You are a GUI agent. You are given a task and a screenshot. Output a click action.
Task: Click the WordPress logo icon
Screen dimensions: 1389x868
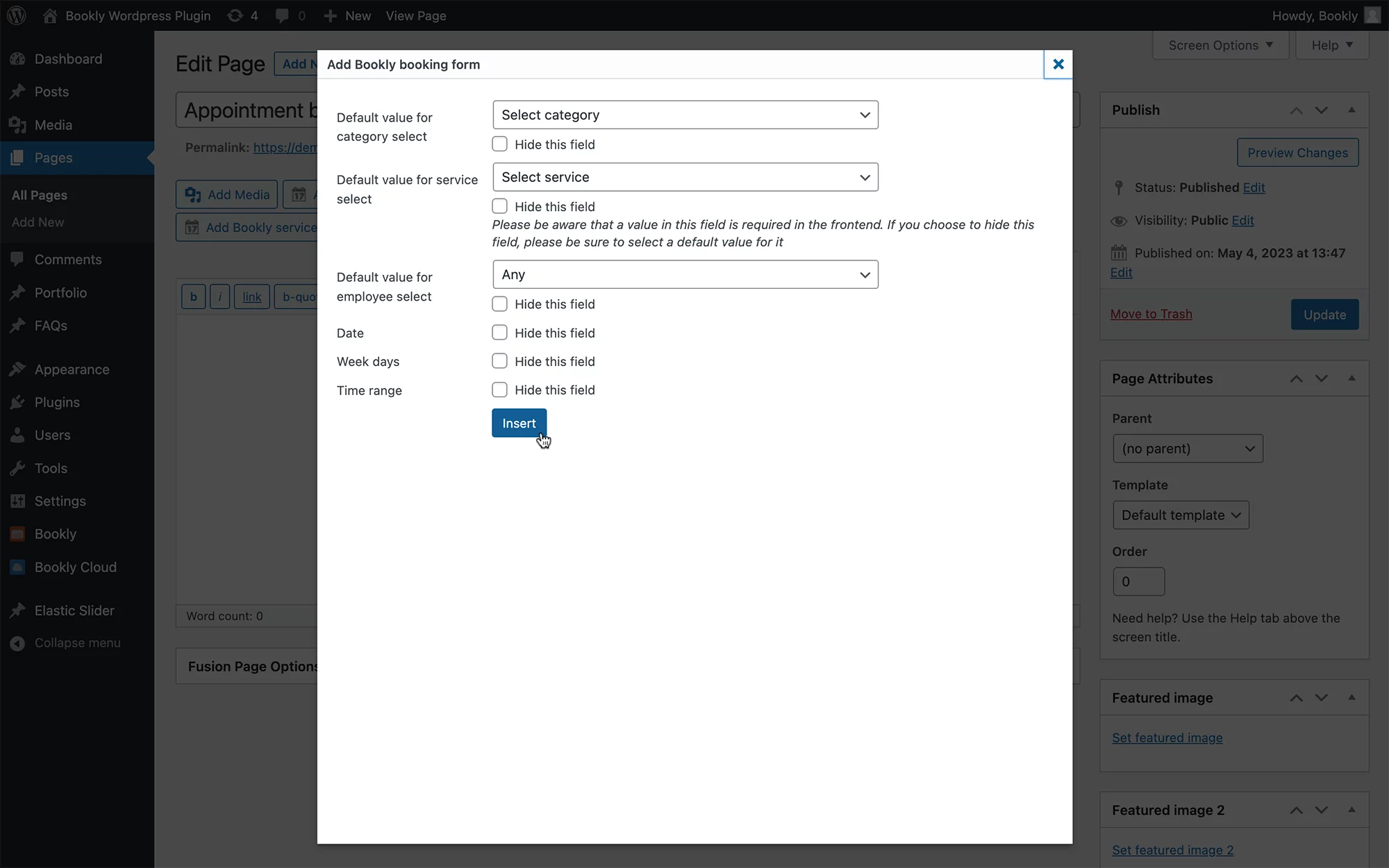(17, 15)
